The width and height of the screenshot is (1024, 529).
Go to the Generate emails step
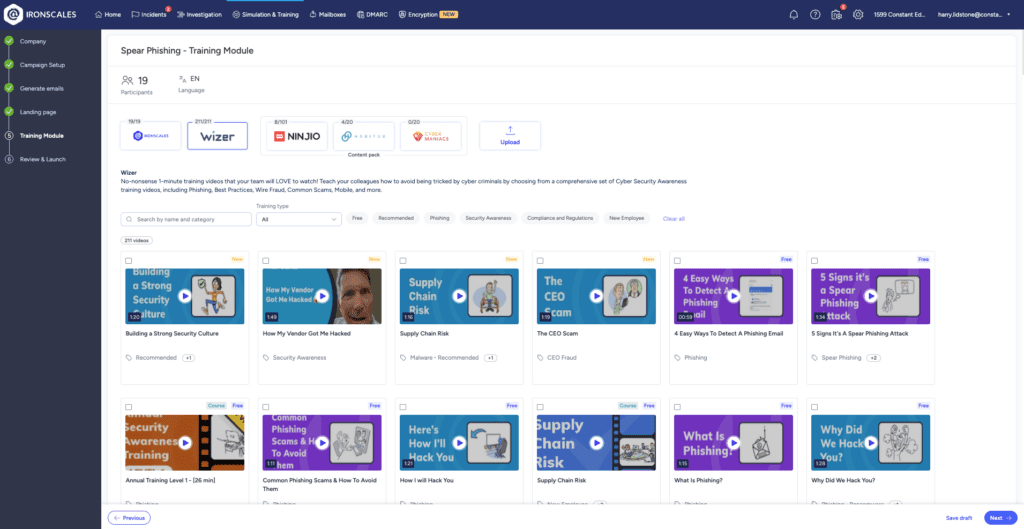[41, 88]
